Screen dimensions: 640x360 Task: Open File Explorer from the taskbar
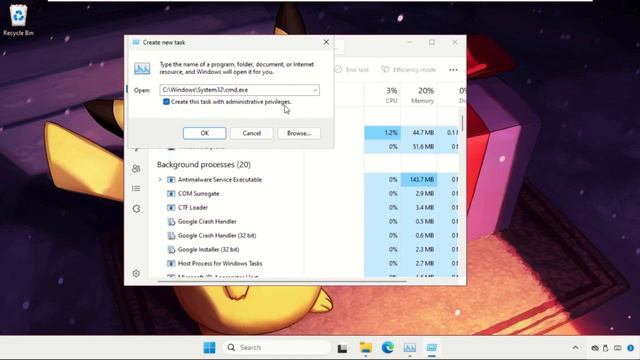366,347
